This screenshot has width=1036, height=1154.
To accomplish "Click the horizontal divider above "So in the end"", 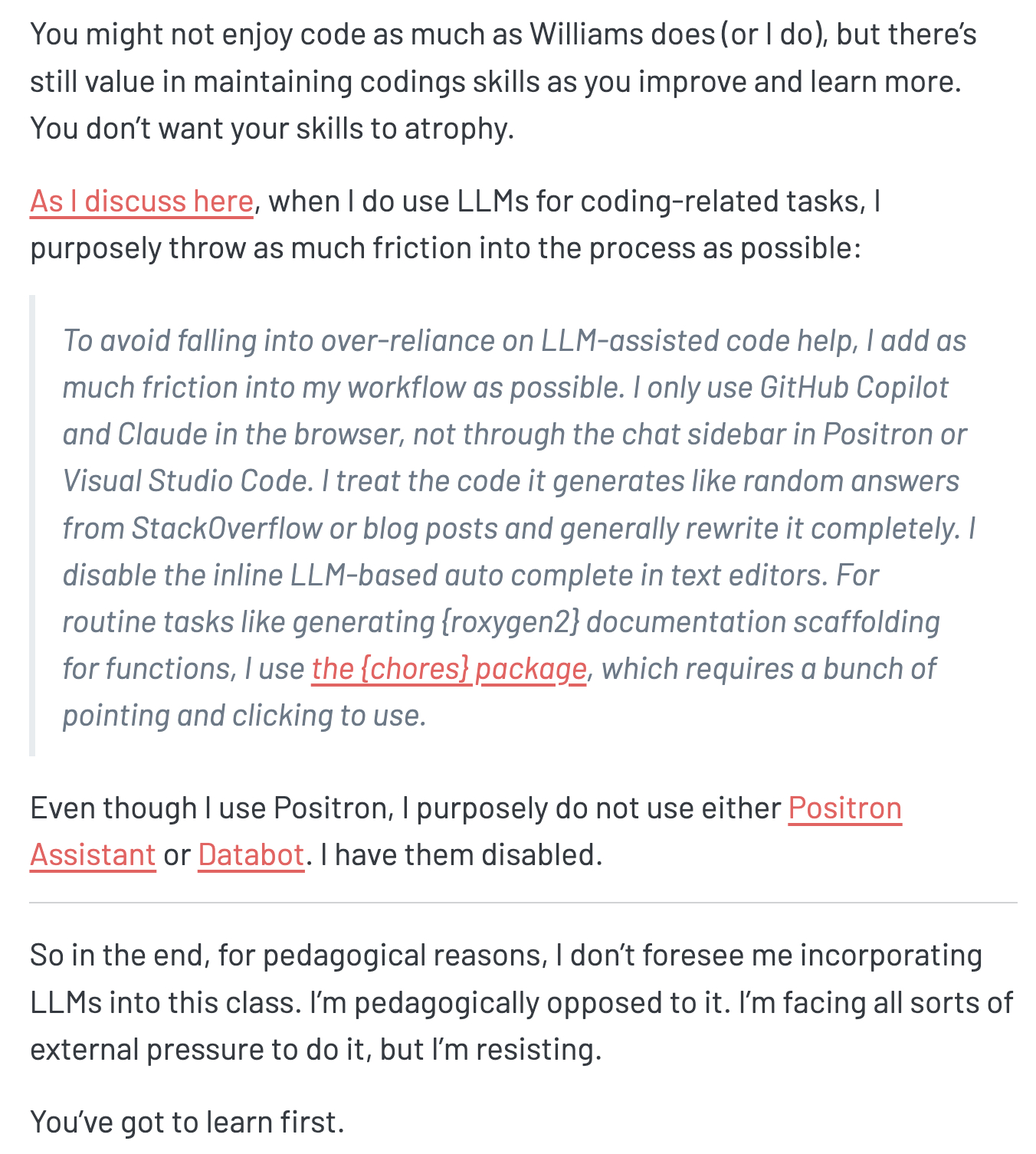I will (523, 903).
